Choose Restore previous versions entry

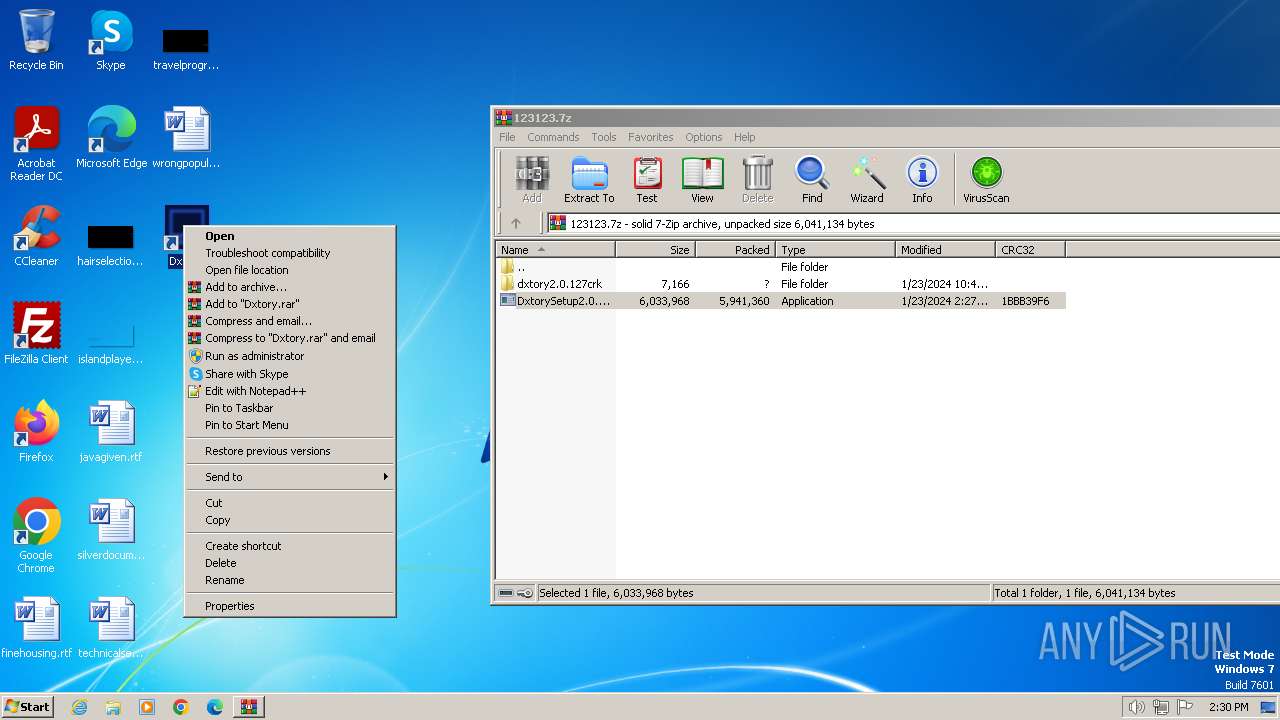tap(291, 451)
